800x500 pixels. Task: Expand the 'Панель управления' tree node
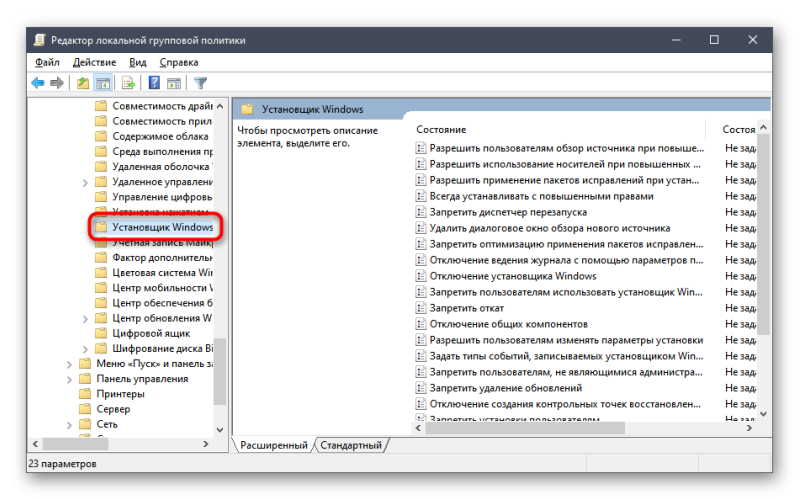[x=69, y=379]
